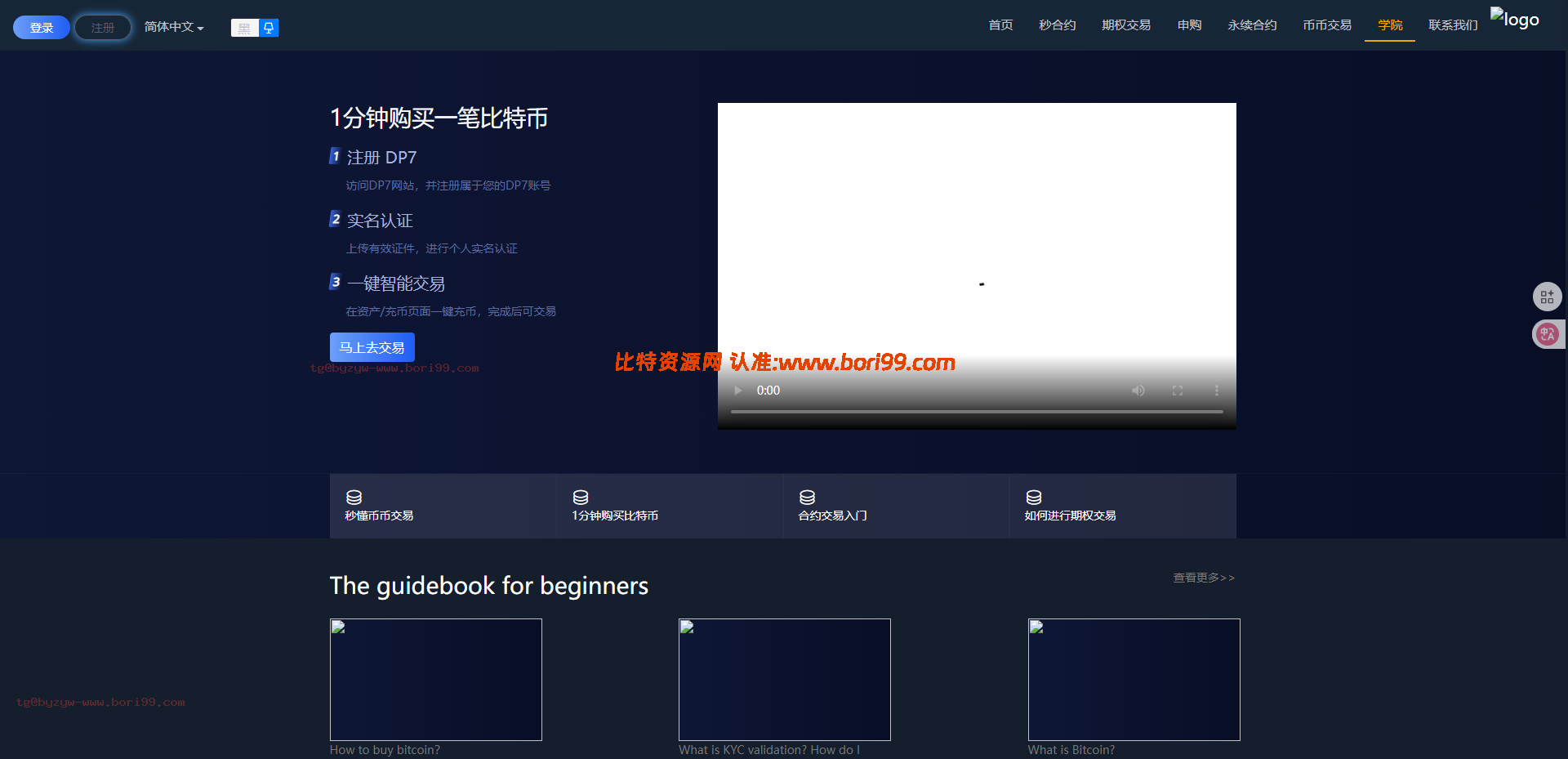This screenshot has width=1568, height=759.
Task: Click the 'What is Bitcoin?' link
Action: coord(1071,750)
